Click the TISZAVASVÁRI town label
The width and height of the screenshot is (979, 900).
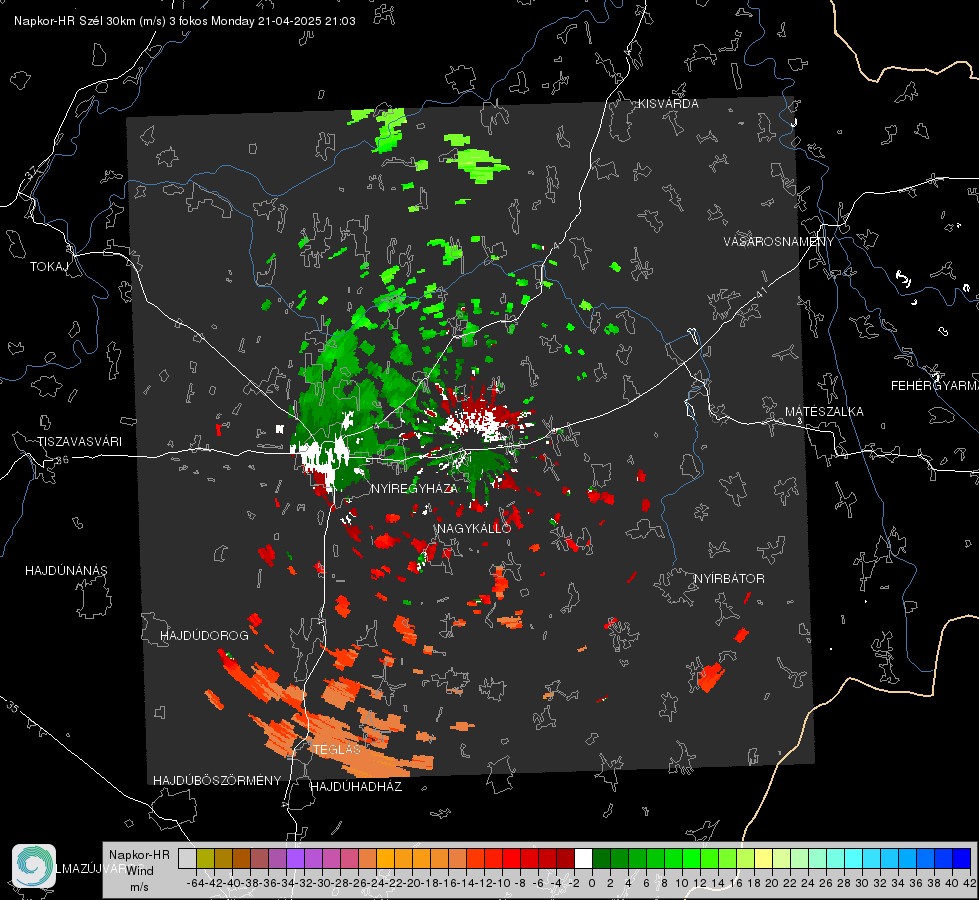pos(79,442)
